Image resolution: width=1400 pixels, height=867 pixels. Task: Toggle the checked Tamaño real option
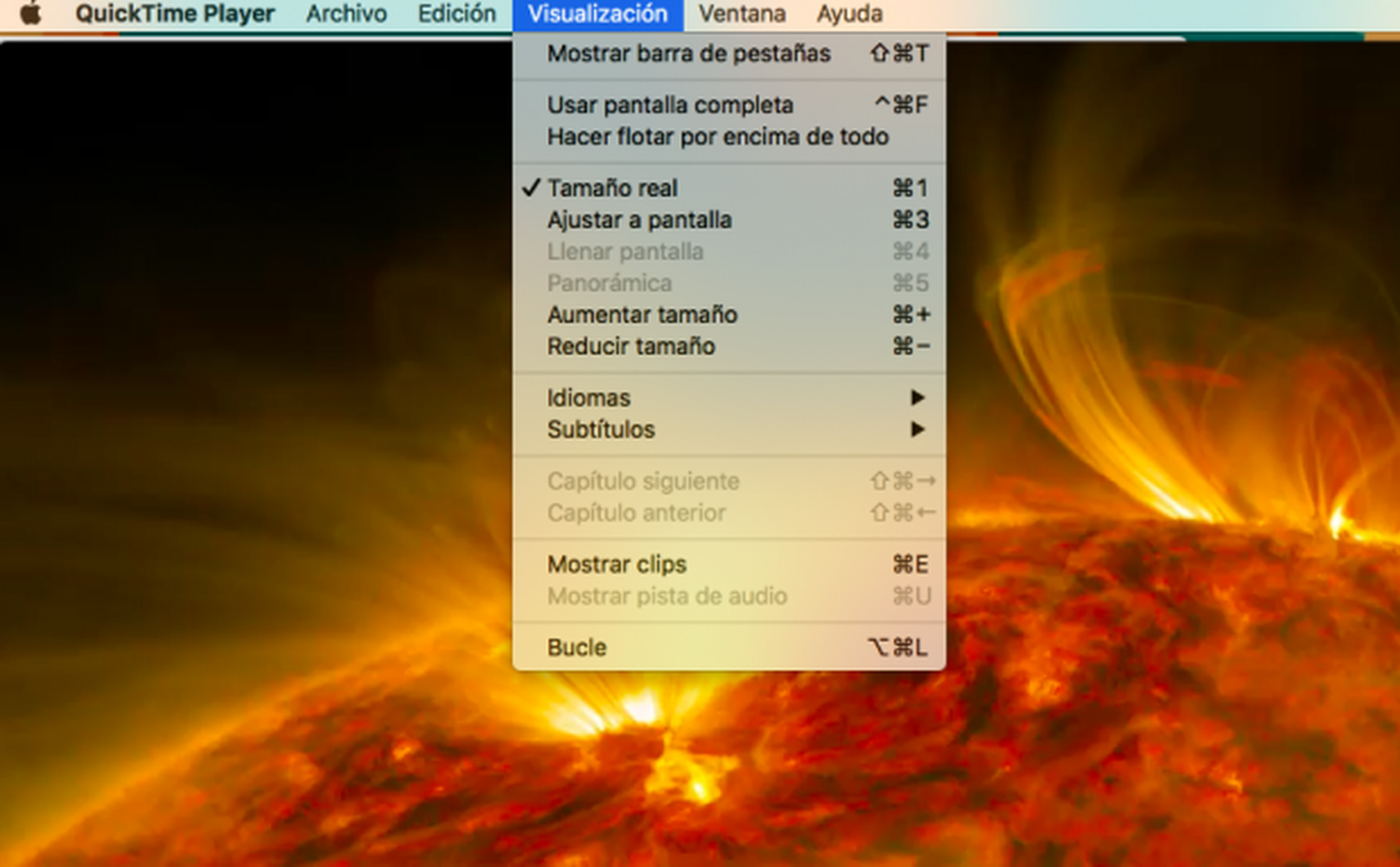click(x=729, y=188)
